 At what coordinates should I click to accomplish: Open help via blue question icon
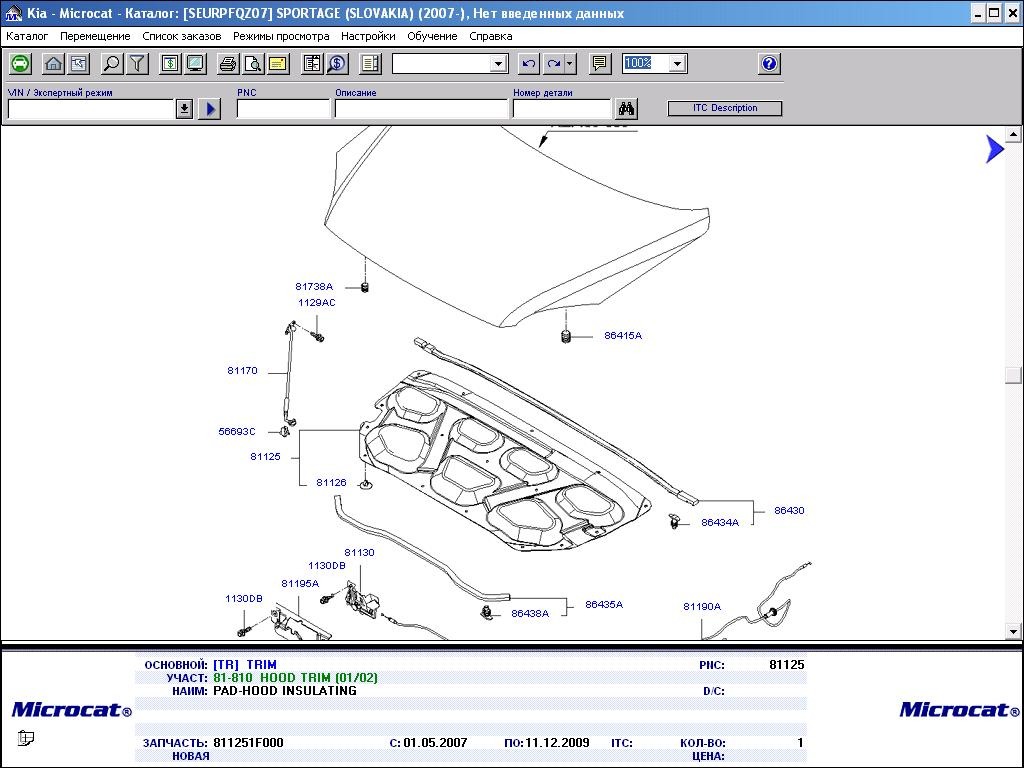coord(769,63)
